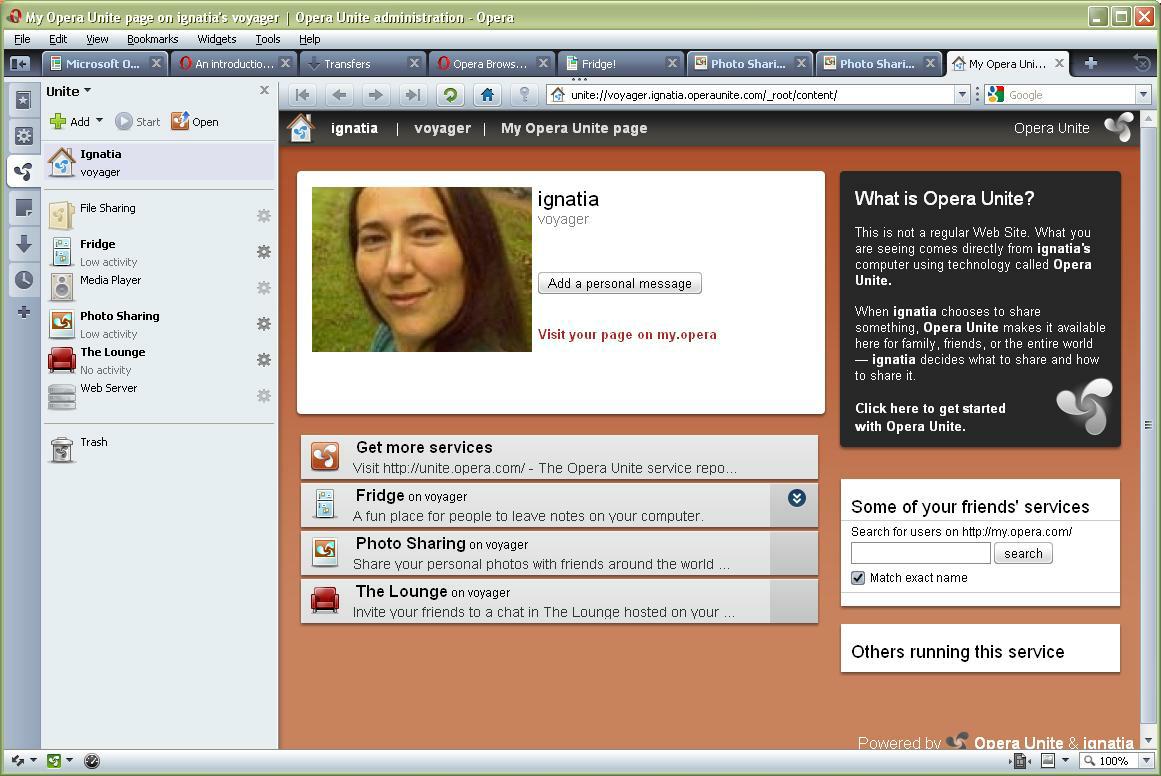Go to Home page icon
Screen dimensions: 1161x776
487,95
